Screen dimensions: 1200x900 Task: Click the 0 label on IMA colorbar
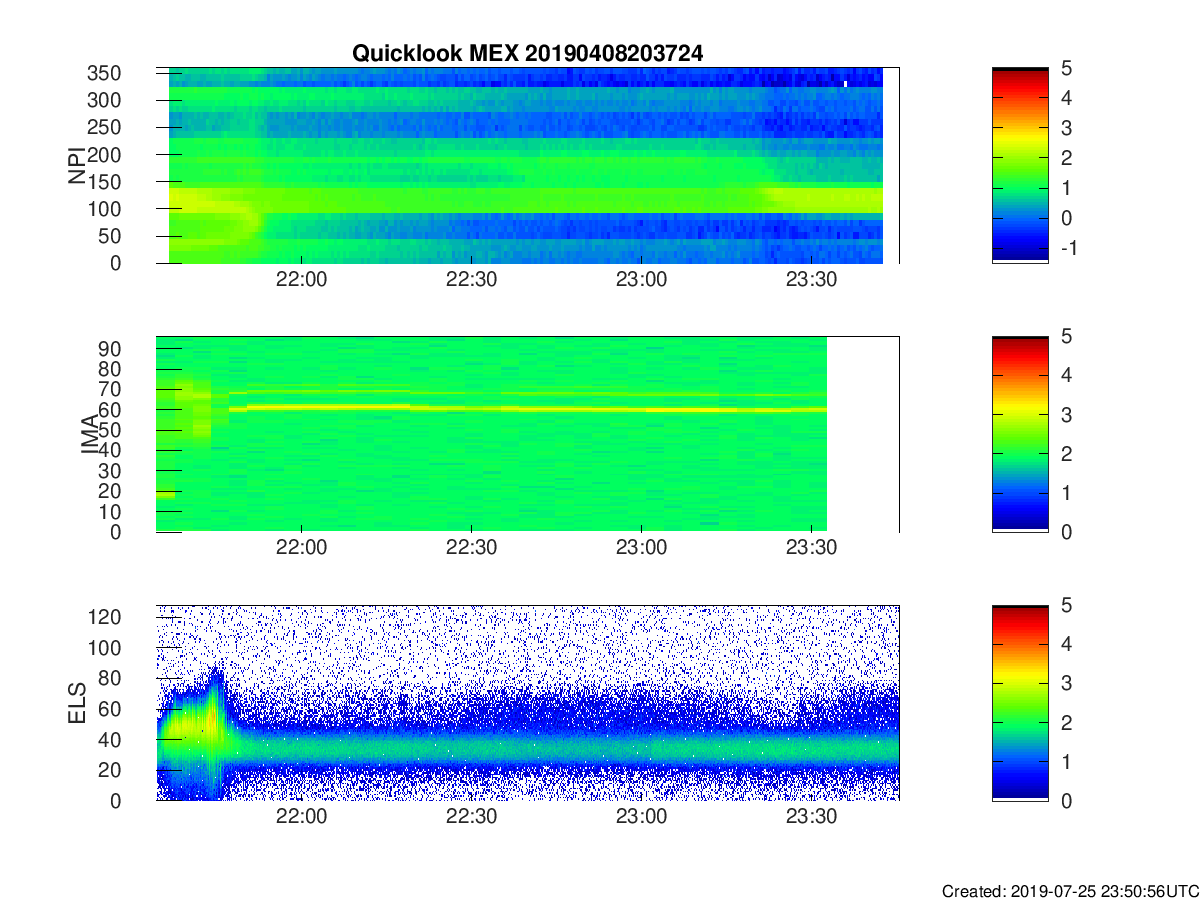pyautogui.click(x=1066, y=531)
